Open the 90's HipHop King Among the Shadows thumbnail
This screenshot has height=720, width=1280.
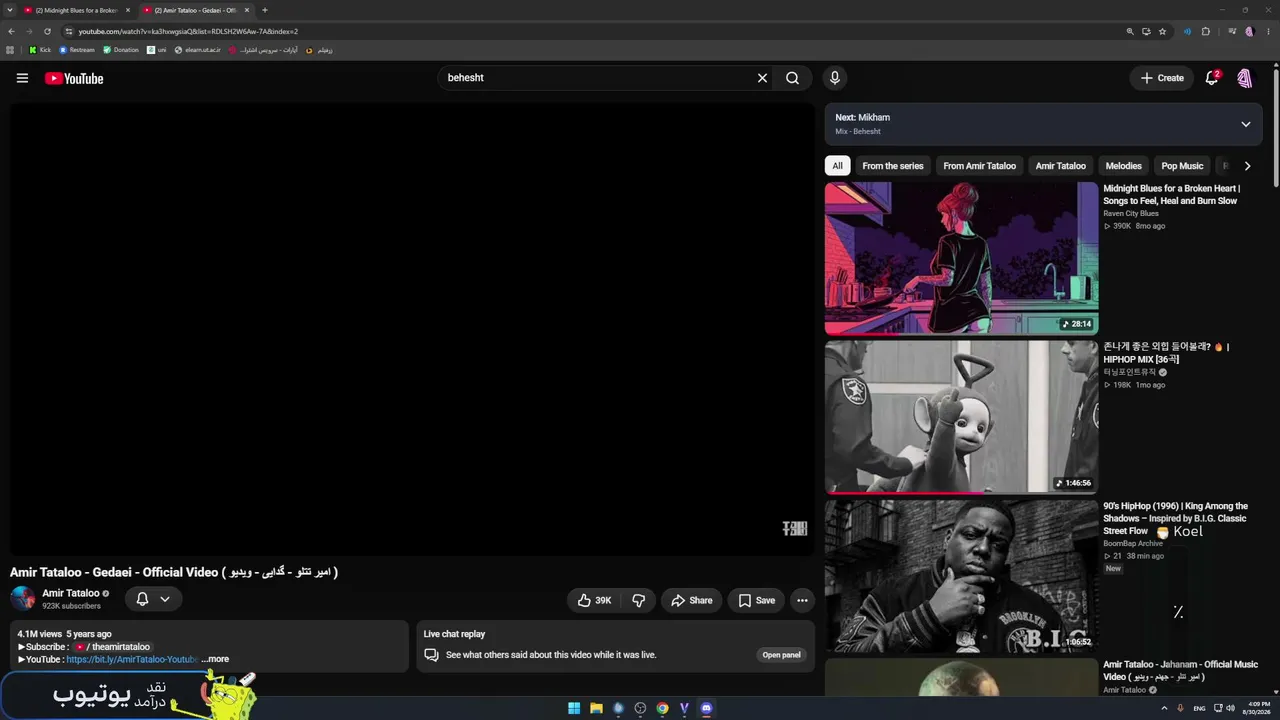click(961, 576)
